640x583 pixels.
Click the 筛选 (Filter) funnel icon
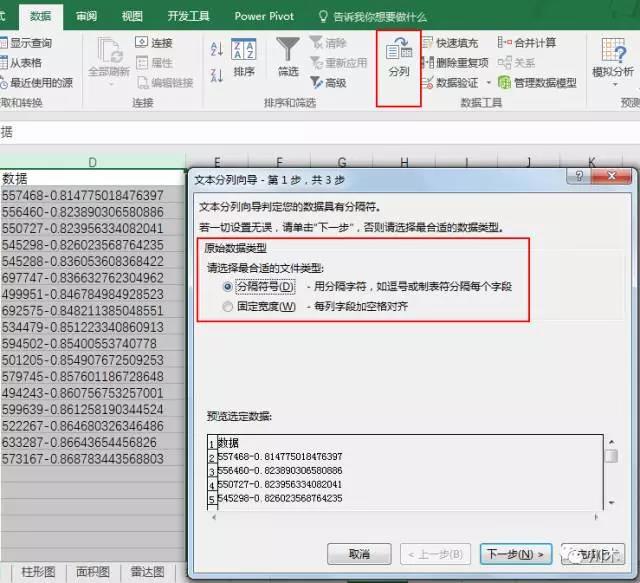pos(288,56)
